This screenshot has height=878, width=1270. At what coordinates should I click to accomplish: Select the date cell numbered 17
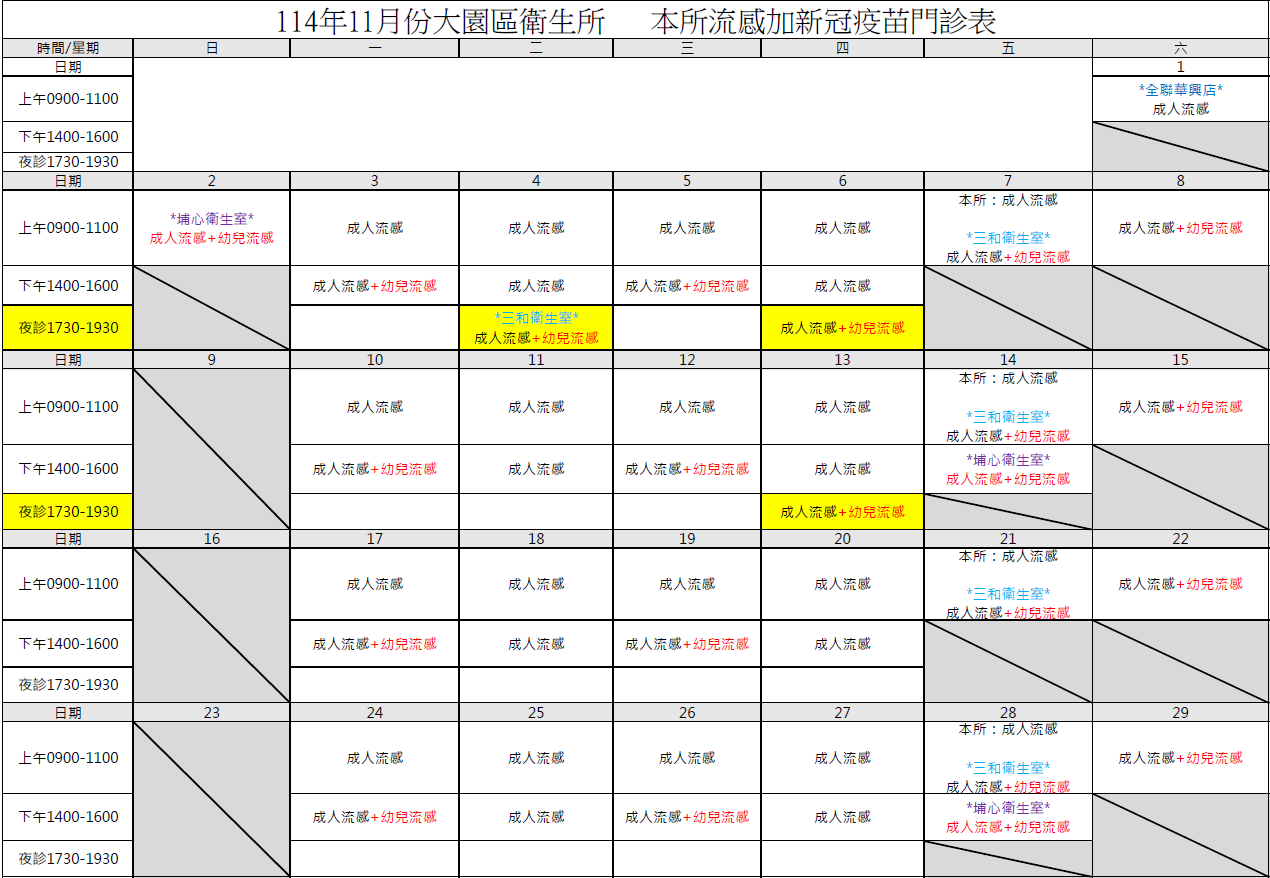click(374, 539)
